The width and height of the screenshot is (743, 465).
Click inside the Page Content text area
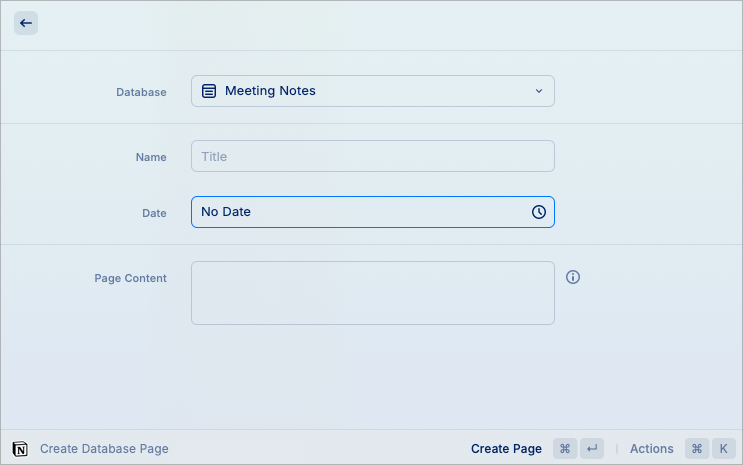click(x=372, y=293)
